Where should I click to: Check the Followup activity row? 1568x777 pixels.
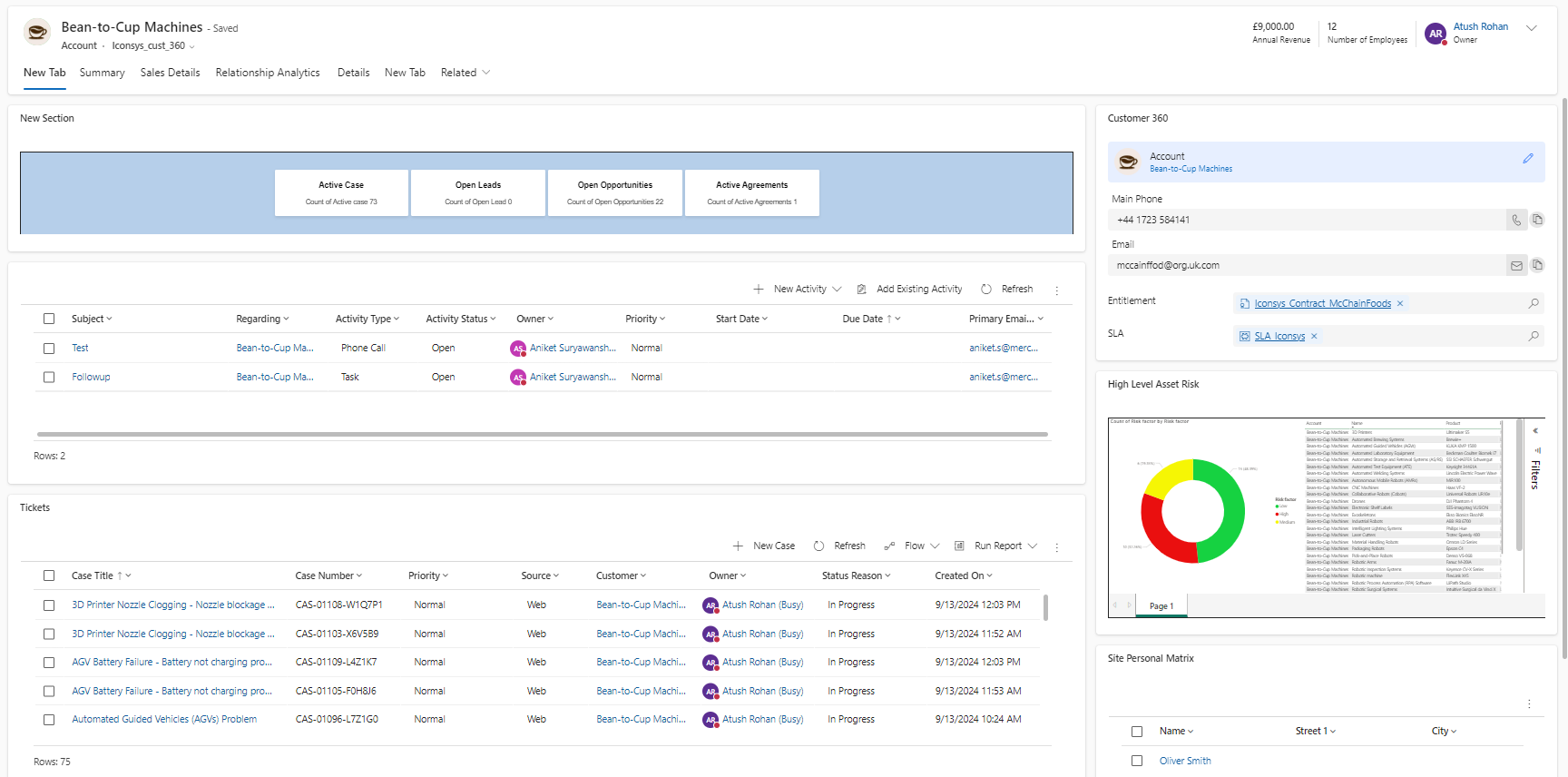point(49,378)
